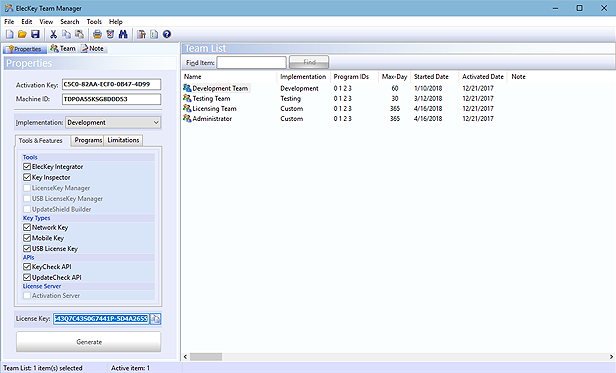Uncheck ElecKey Integrator checkbox
The width and height of the screenshot is (616, 373).
(27, 167)
